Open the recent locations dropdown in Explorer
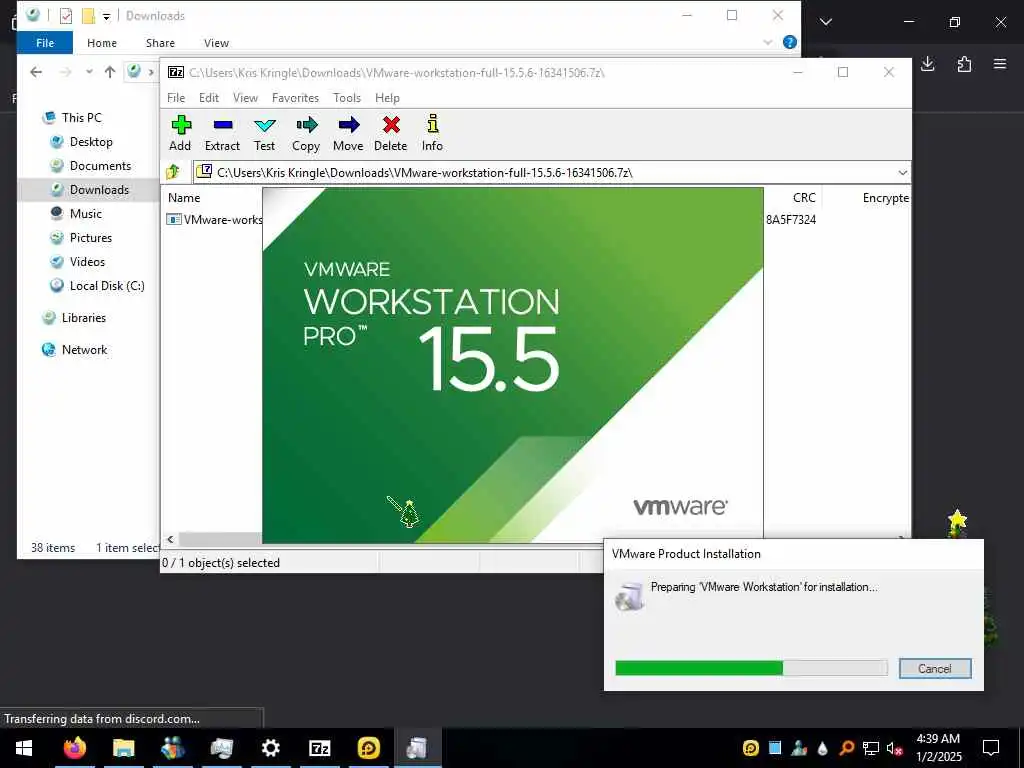 tap(89, 72)
